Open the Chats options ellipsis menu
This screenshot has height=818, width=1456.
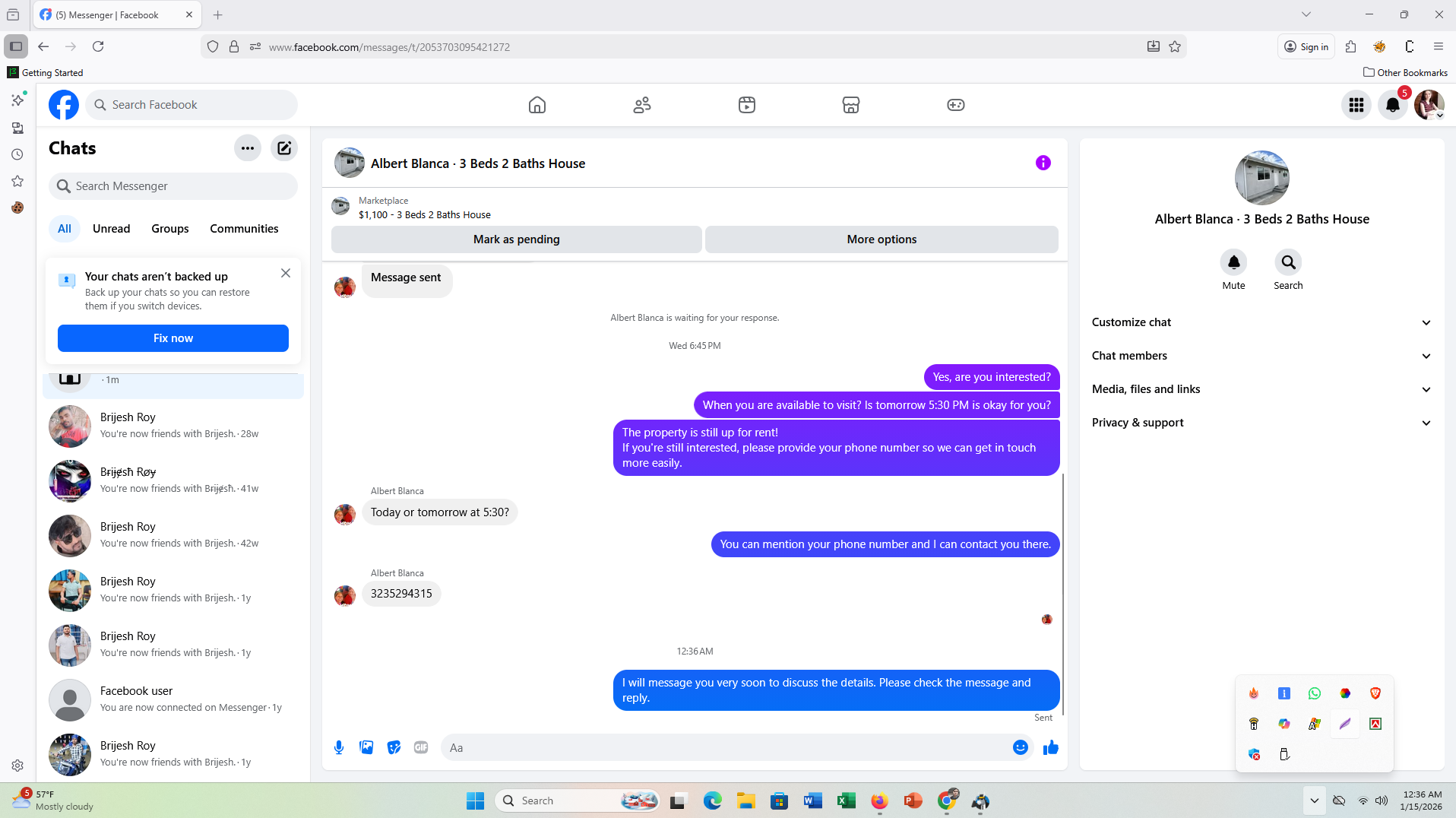coord(248,148)
